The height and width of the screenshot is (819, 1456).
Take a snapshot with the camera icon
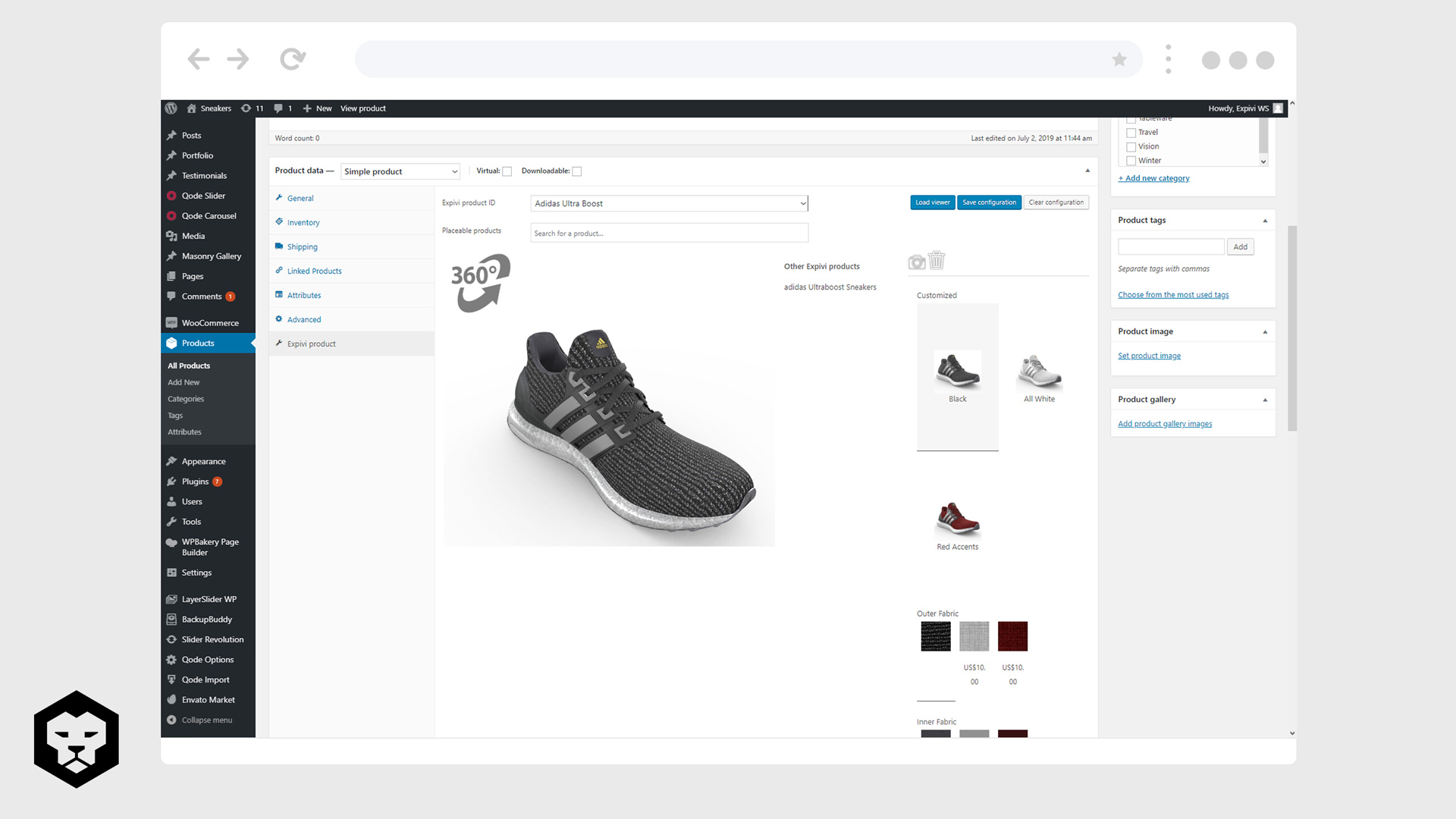coord(917,262)
